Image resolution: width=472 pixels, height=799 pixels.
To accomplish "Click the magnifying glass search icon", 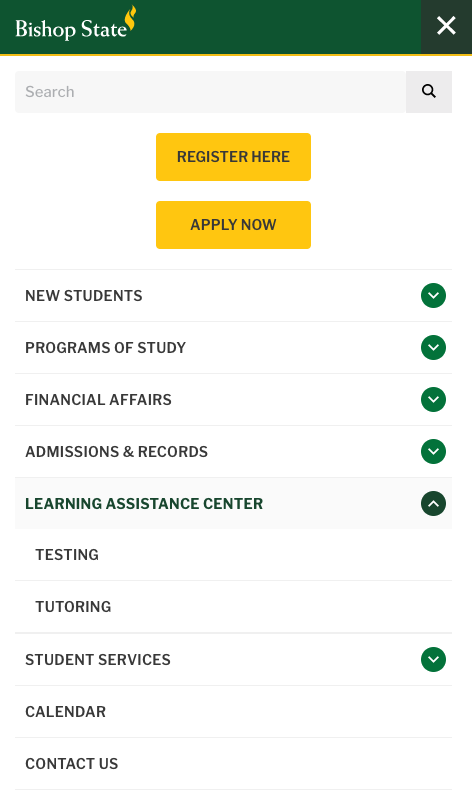I will pos(429,92).
